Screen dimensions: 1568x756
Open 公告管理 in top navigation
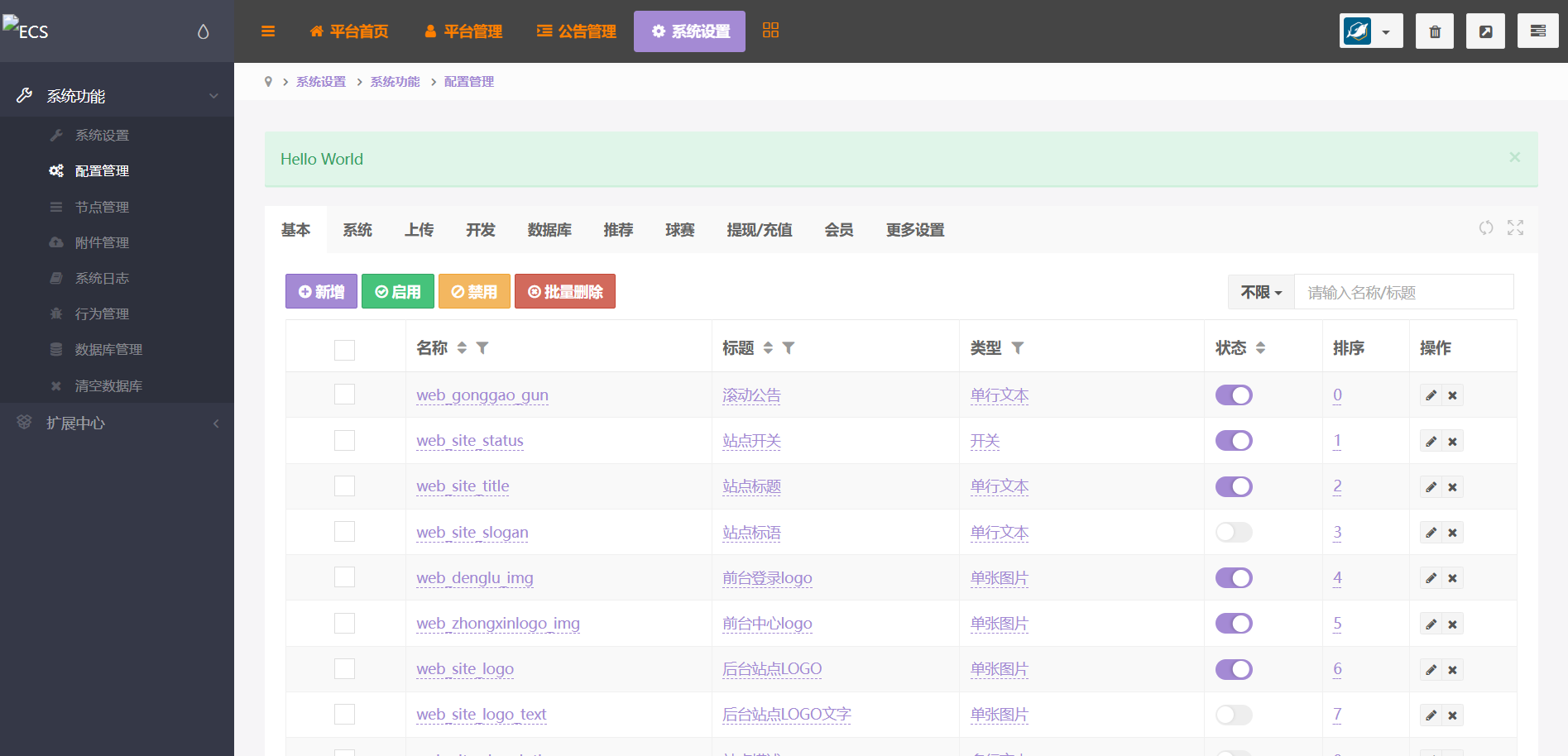click(x=577, y=31)
